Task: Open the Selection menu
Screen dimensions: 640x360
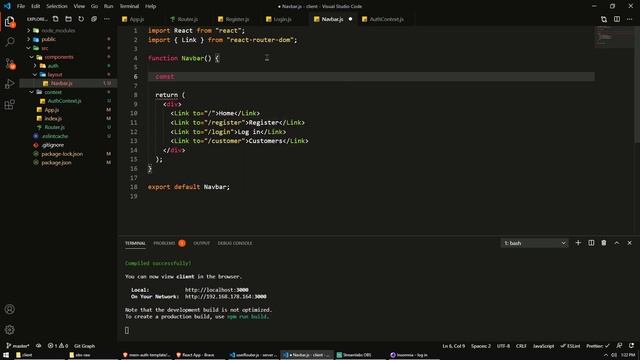Action: 57,6
